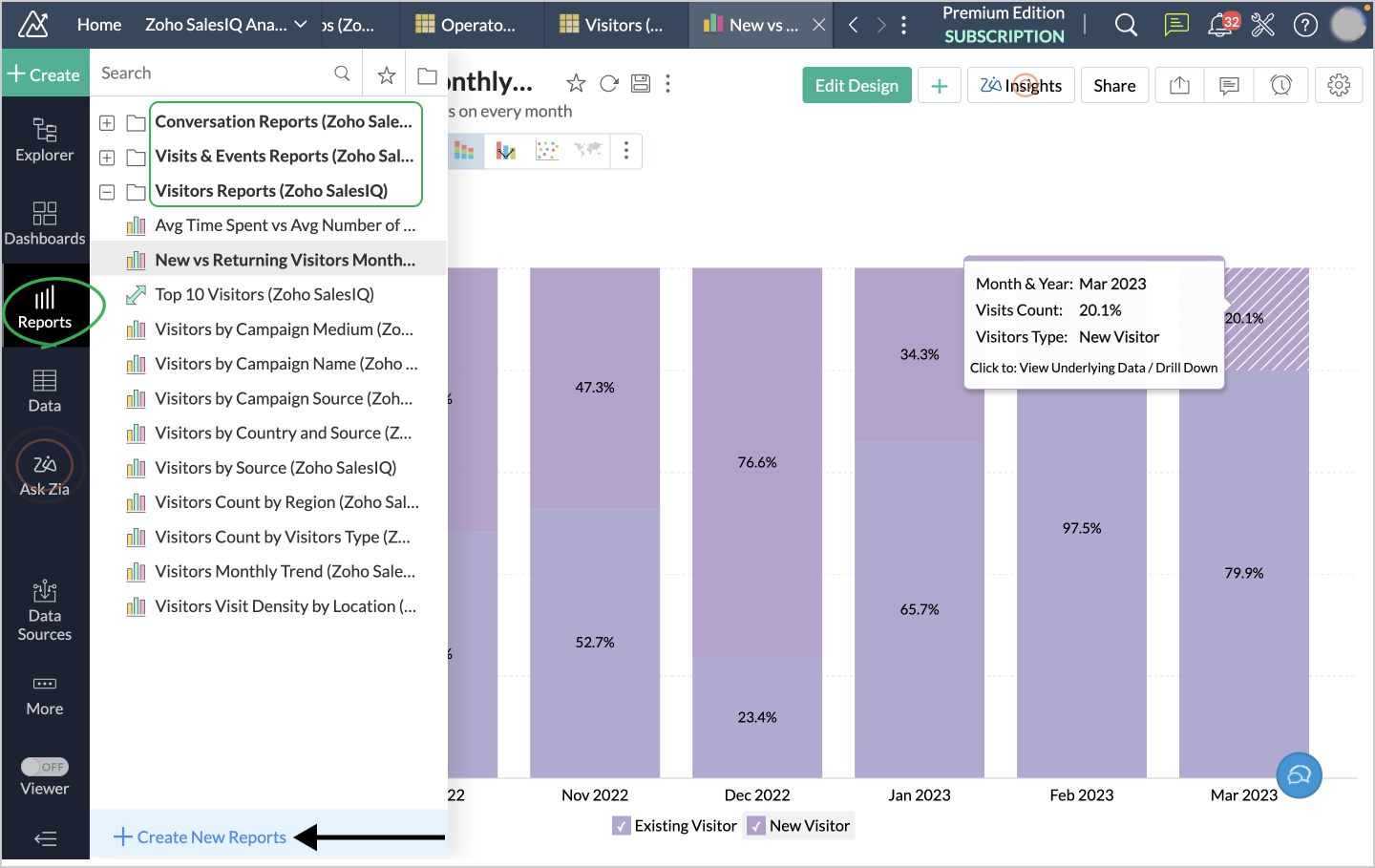Uncheck the New Visitor legend checkbox

pyautogui.click(x=756, y=826)
